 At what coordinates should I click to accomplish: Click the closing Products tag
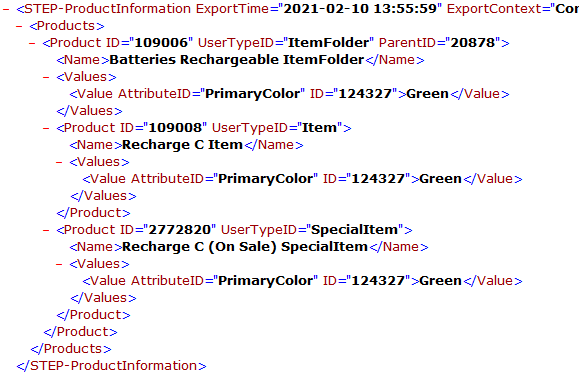click(x=71, y=349)
